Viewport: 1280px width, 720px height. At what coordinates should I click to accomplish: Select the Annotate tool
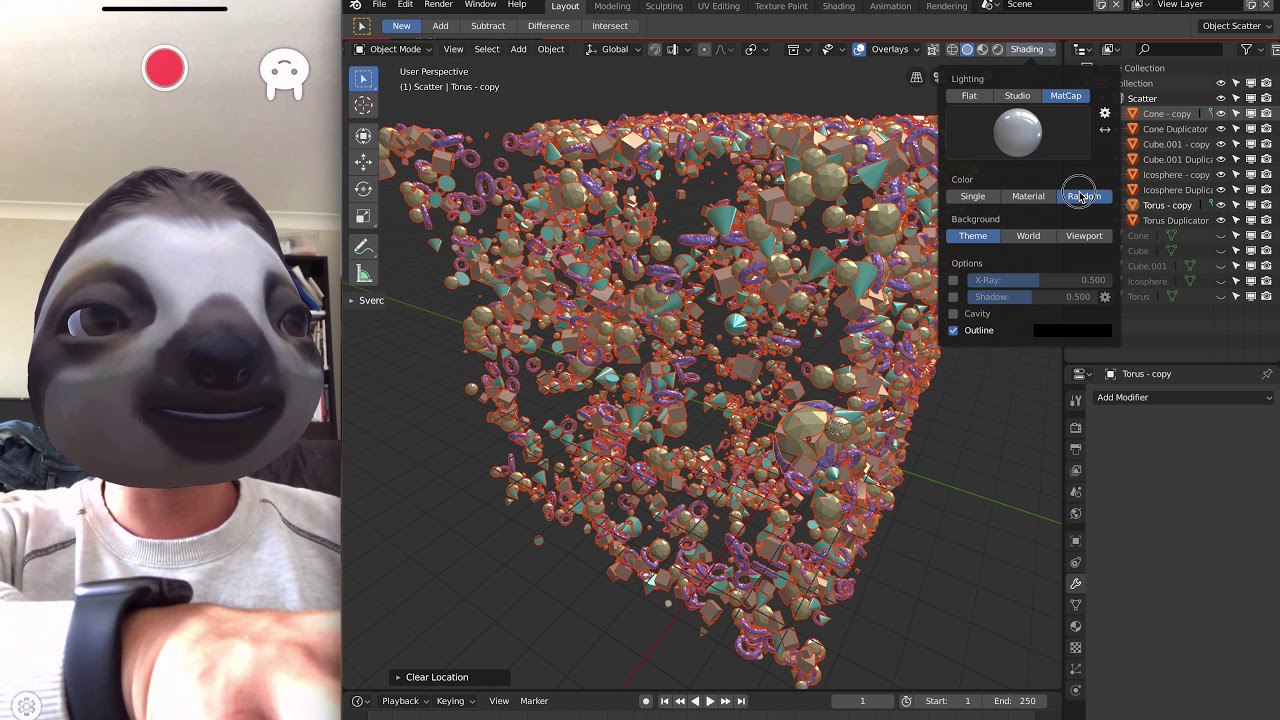[363, 247]
